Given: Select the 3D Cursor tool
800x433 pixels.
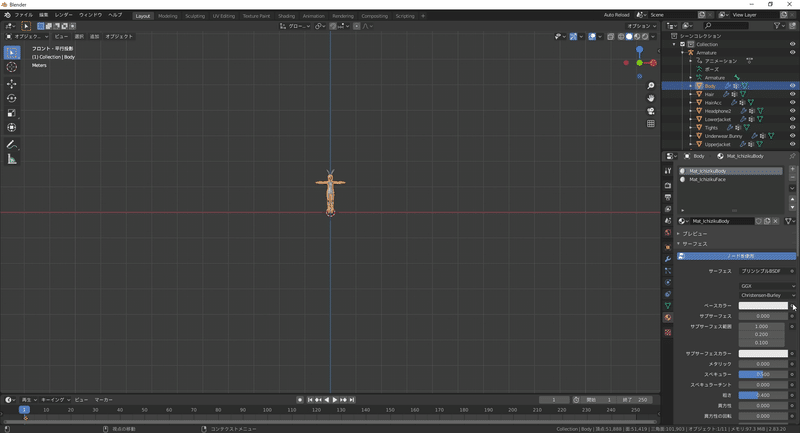Looking at the screenshot, I should 12,67.
